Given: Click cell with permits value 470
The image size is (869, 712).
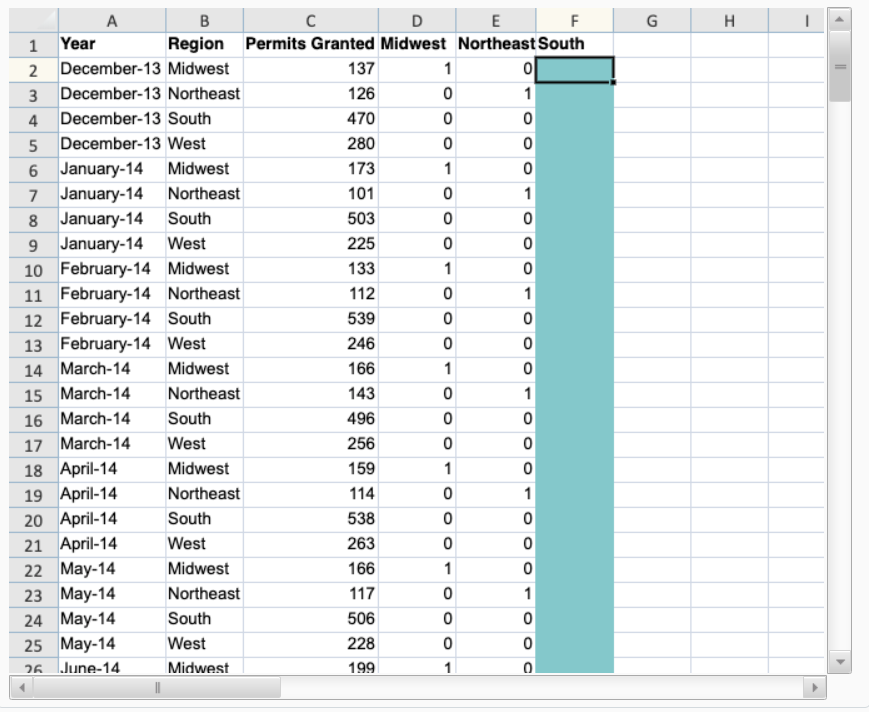Looking at the screenshot, I should (310, 119).
